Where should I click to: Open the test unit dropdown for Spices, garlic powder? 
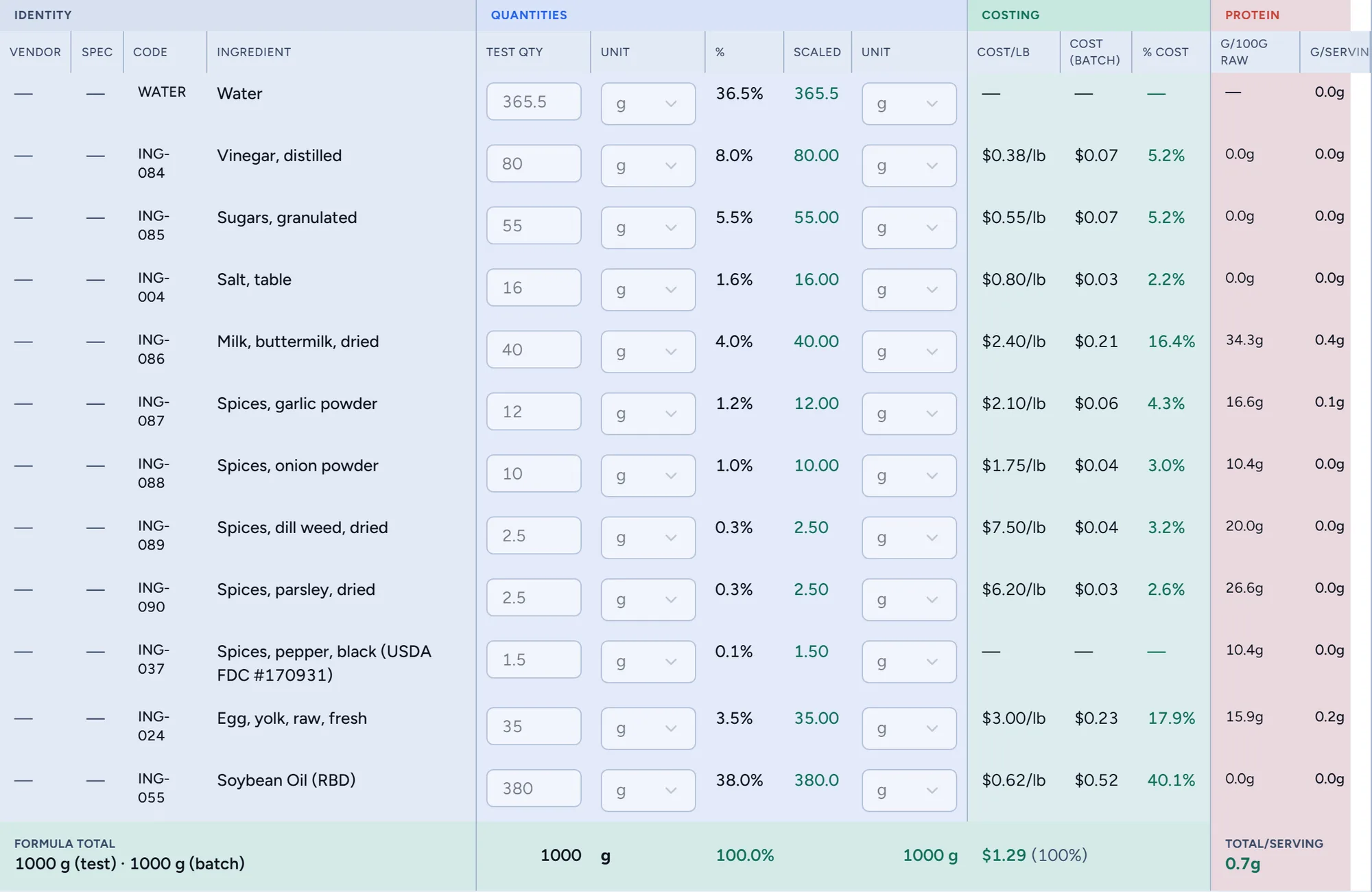click(648, 414)
